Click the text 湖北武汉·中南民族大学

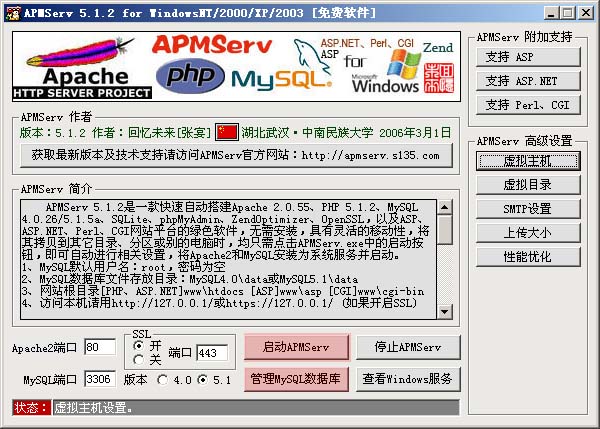click(x=307, y=133)
